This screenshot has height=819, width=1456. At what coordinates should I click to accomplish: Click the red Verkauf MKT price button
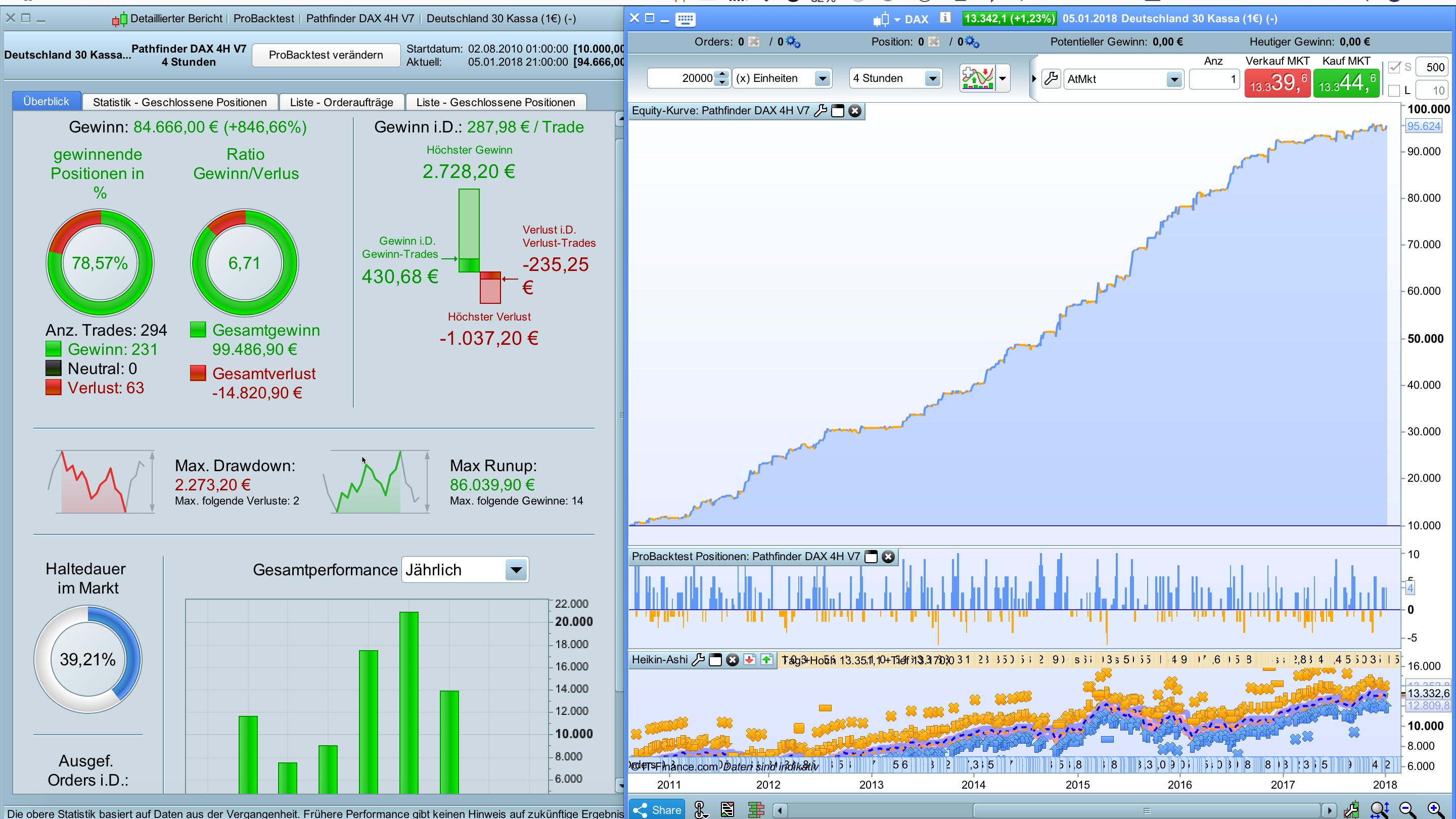pyautogui.click(x=1277, y=83)
